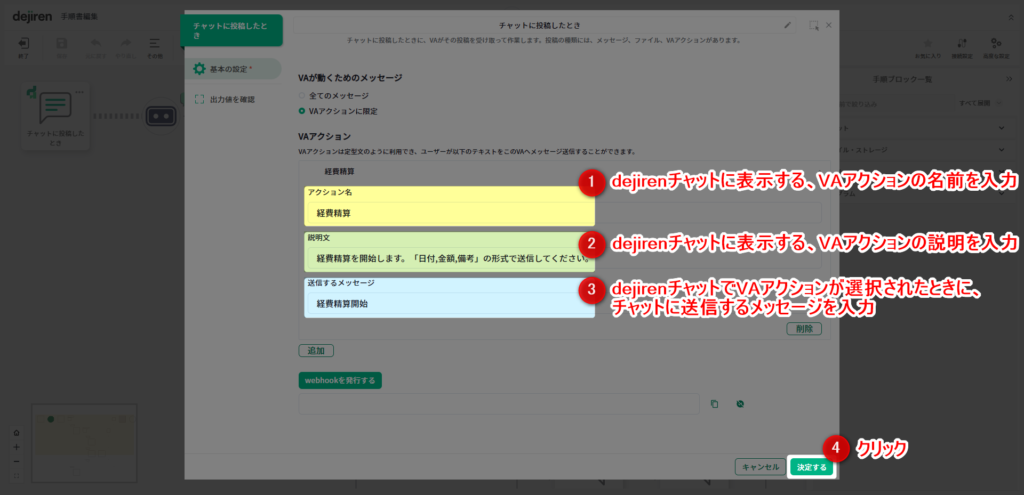
Task: Open the その他 menu icon in toolbar
Action: [x=154, y=44]
